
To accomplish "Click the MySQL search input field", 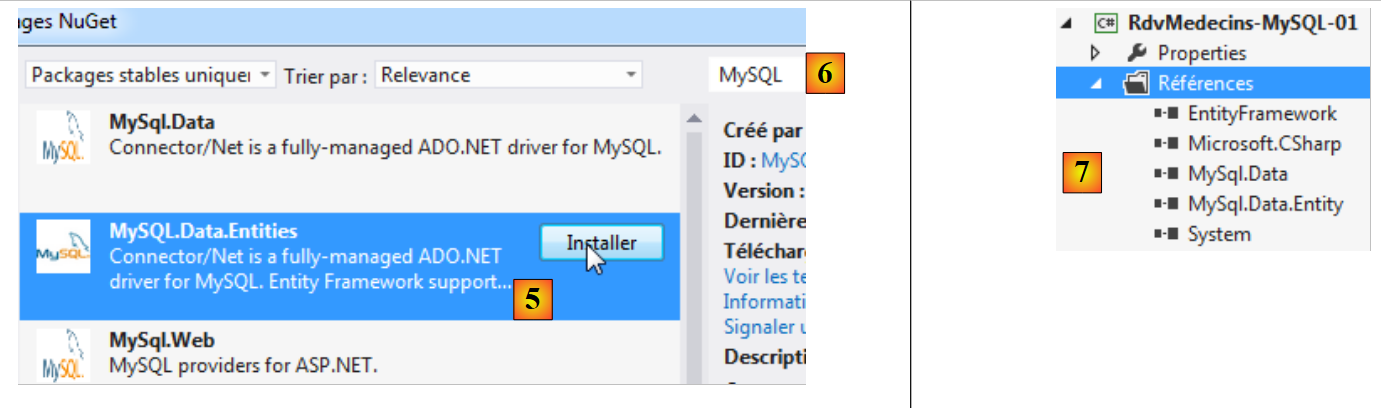I will 755,75.
